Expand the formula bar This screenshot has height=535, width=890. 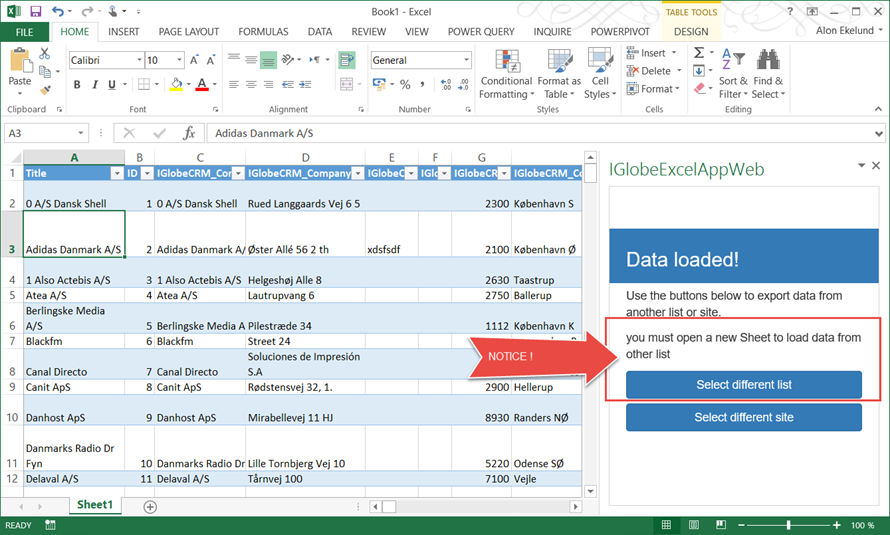coord(879,134)
